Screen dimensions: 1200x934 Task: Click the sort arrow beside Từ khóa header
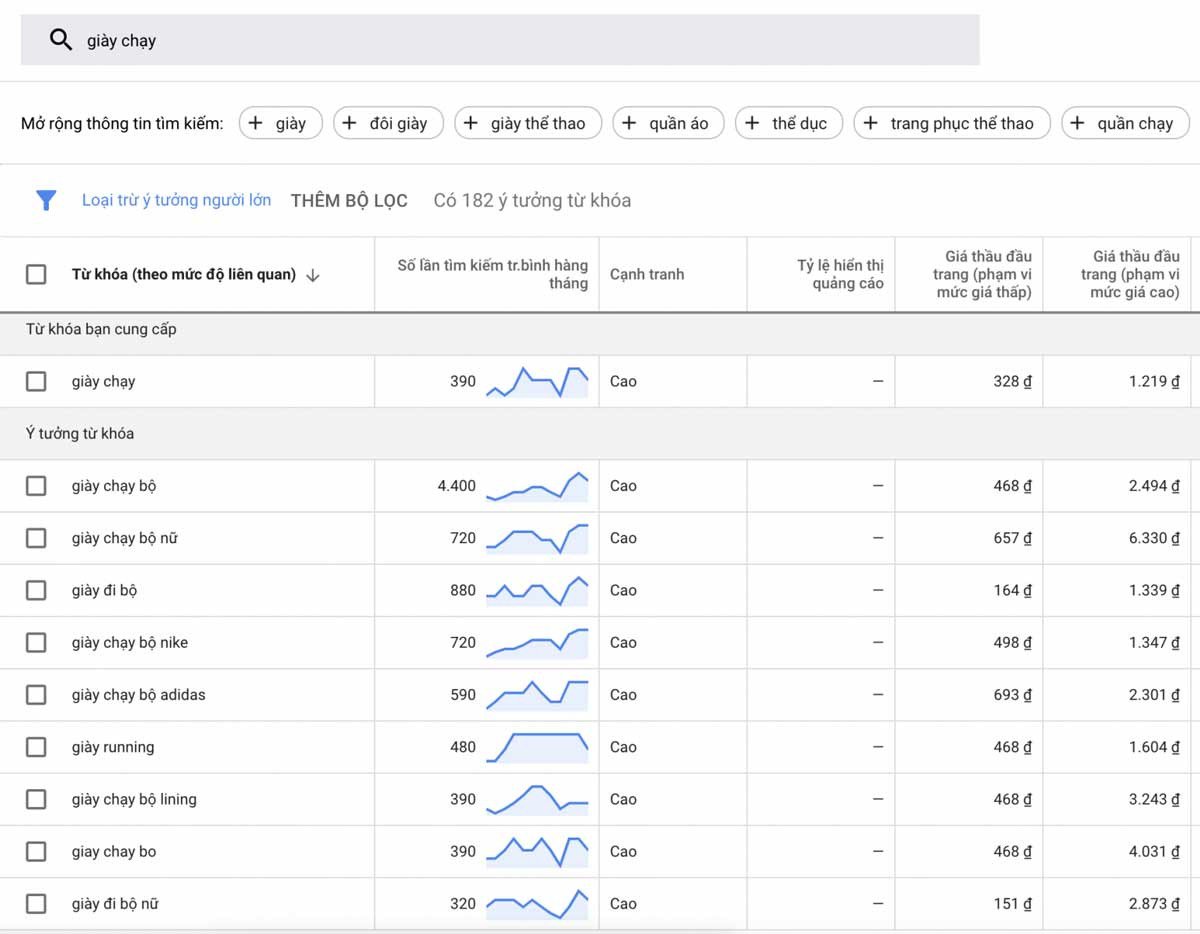(x=312, y=275)
